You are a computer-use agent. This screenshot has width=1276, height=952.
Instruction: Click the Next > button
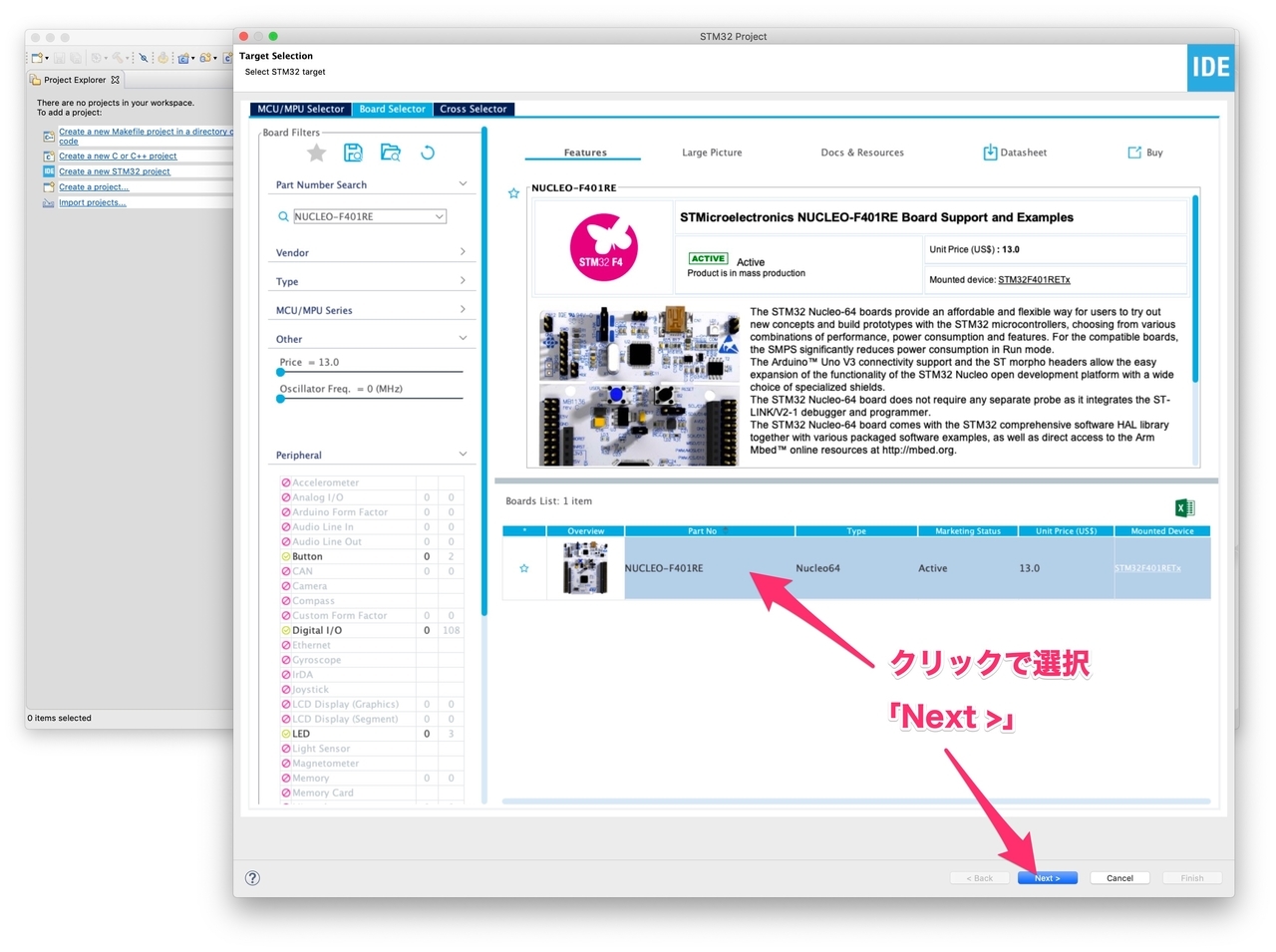pyautogui.click(x=1047, y=878)
